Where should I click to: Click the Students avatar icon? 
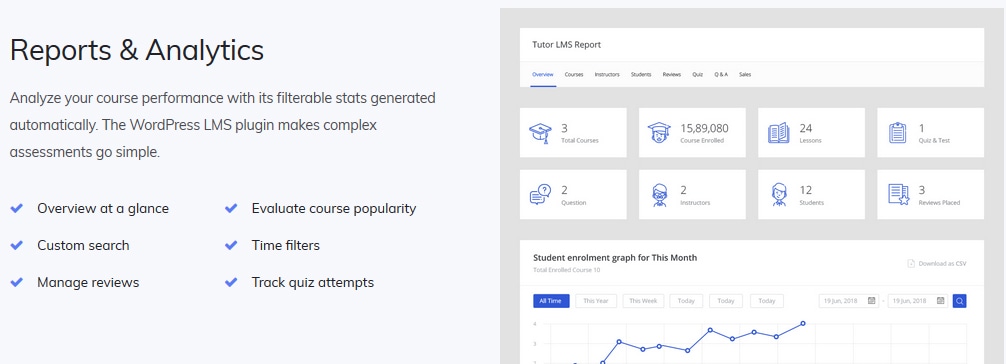(779, 195)
